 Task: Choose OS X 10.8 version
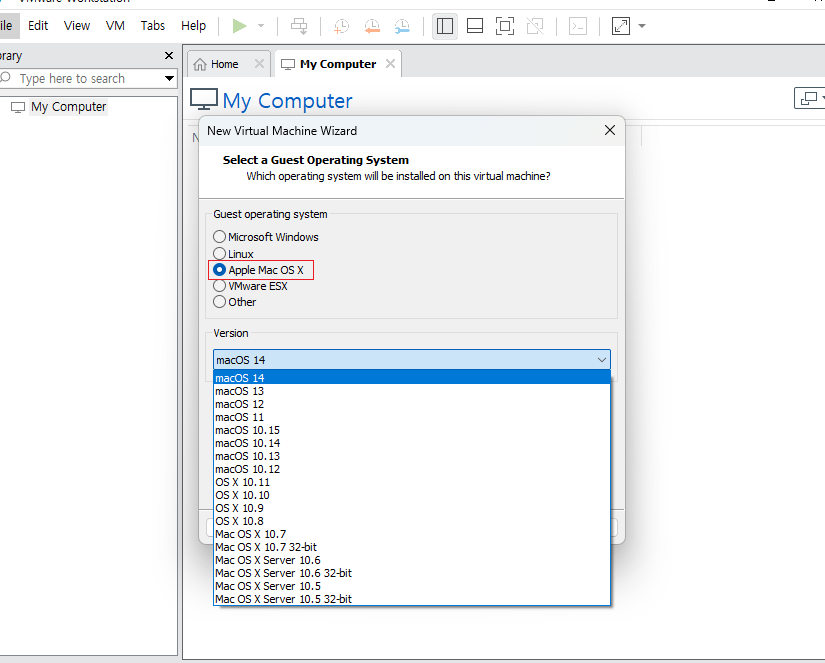click(x=411, y=521)
